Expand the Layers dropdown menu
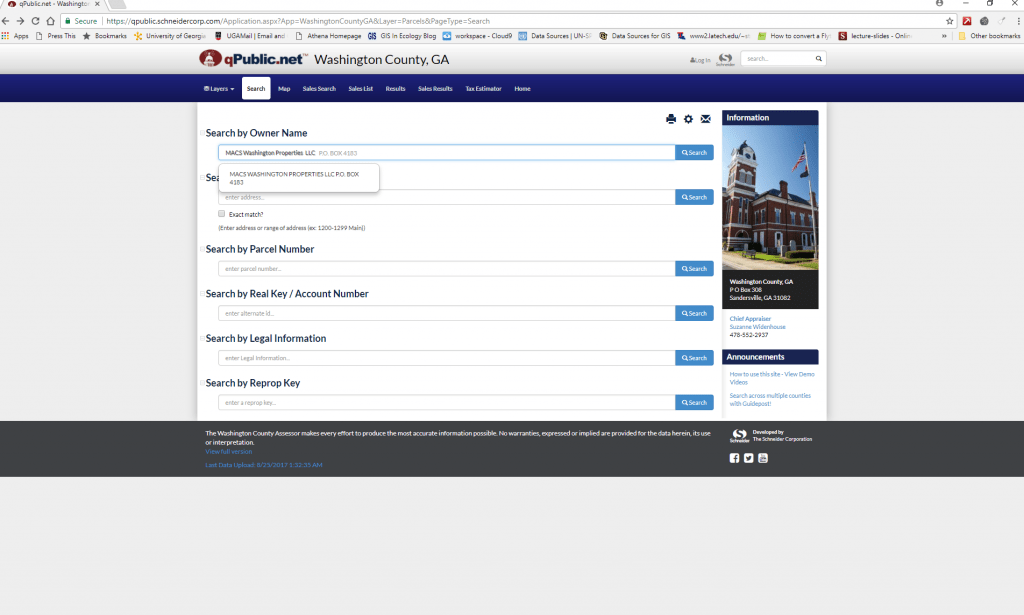1024x615 pixels. pyautogui.click(x=219, y=89)
